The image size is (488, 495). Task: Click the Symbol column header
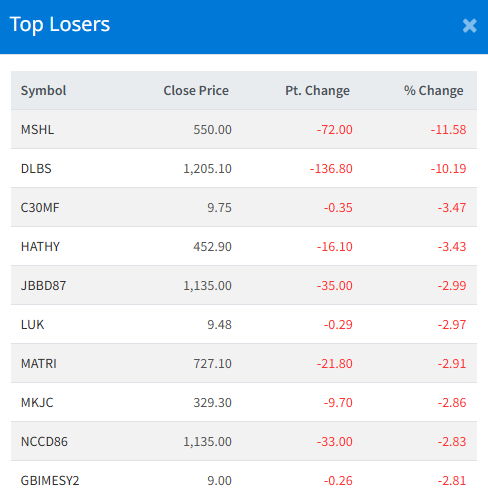43,91
